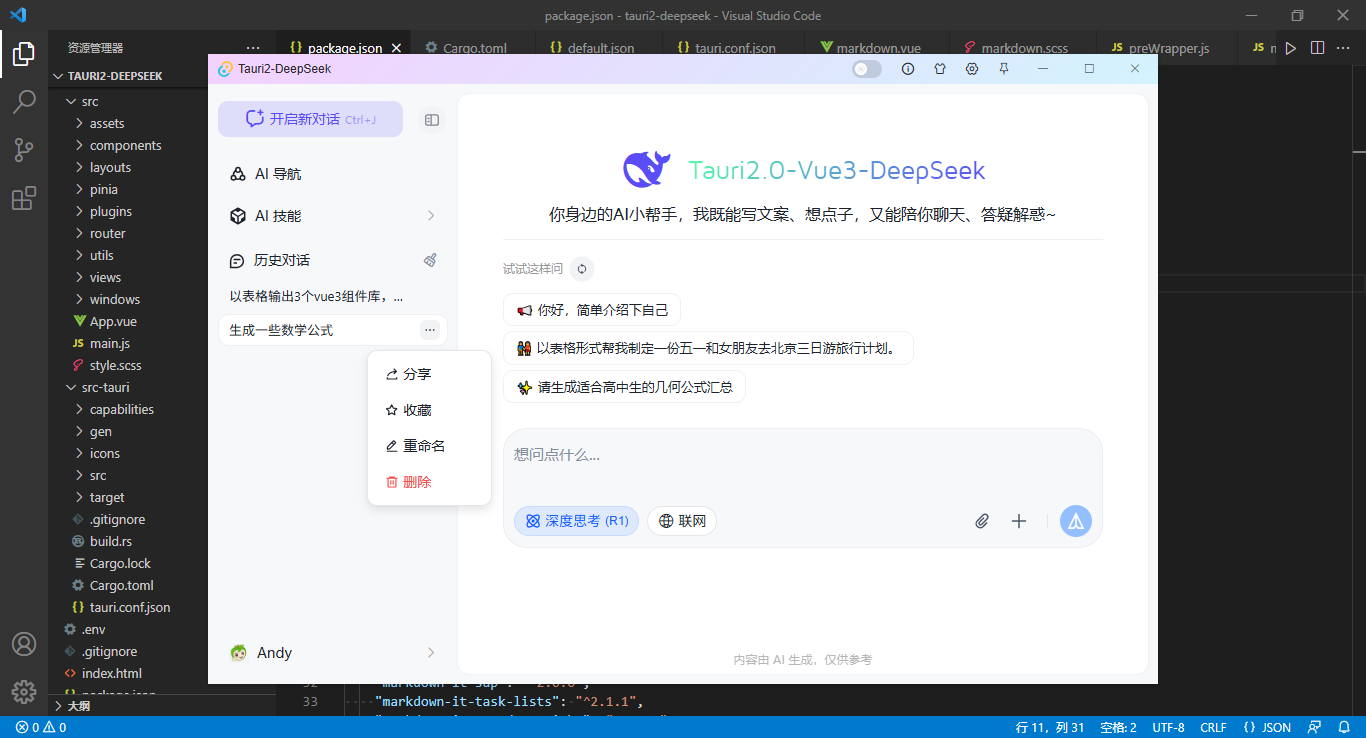Pick the 北京三日游旅行计划 suggestion
The width and height of the screenshot is (1366, 738).
(708, 348)
